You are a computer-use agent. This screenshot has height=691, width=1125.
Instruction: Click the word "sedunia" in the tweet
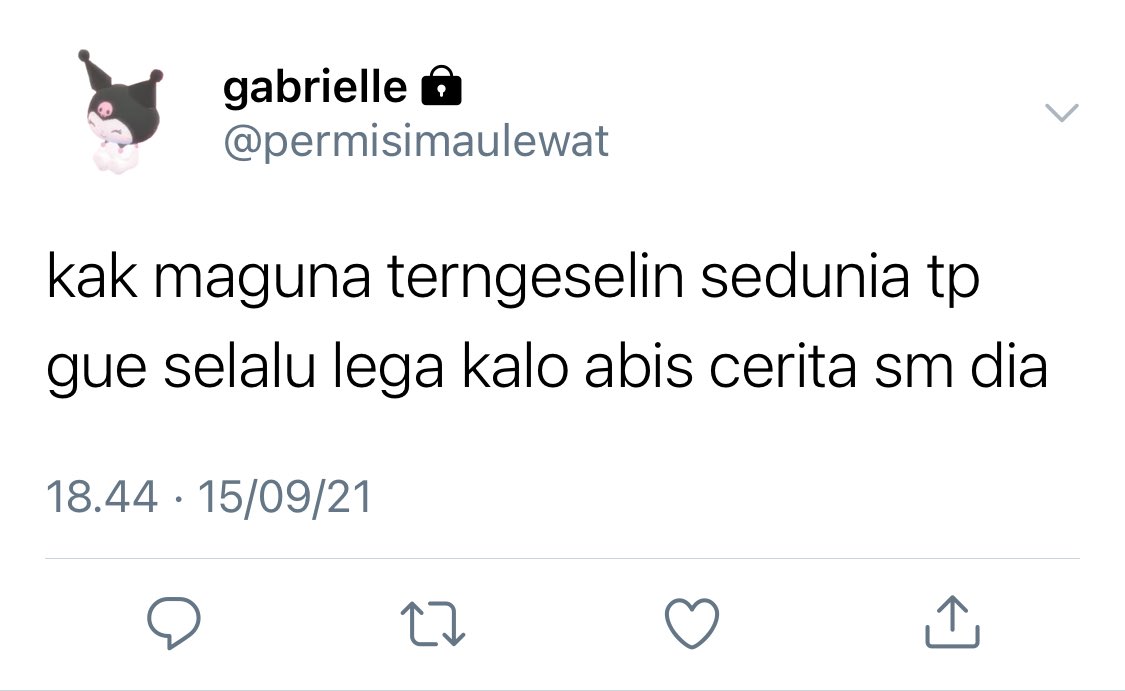[806, 276]
